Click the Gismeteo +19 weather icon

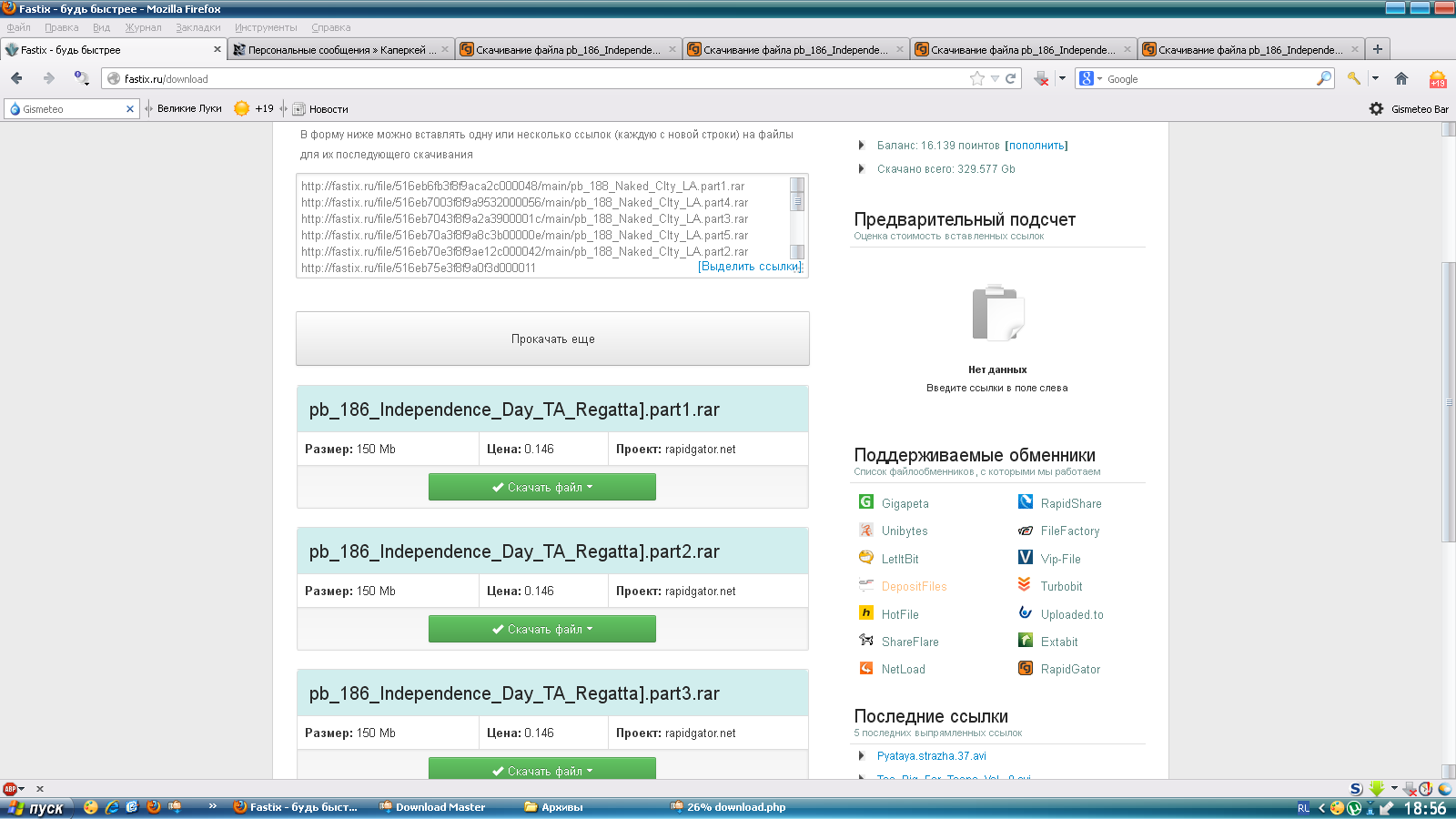[1438, 79]
